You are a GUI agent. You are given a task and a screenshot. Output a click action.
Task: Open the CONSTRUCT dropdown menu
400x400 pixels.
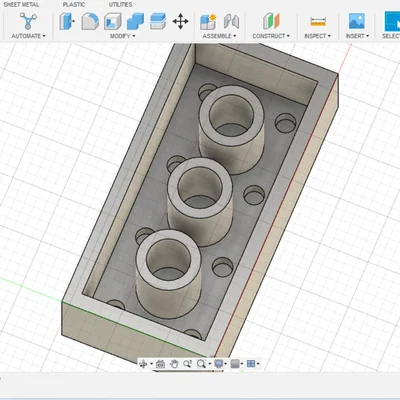coord(271,36)
